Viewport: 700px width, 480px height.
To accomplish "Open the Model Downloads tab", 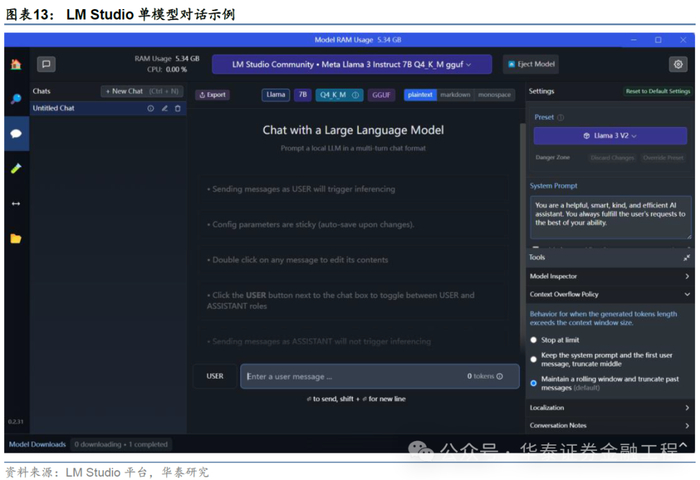I will [37, 444].
